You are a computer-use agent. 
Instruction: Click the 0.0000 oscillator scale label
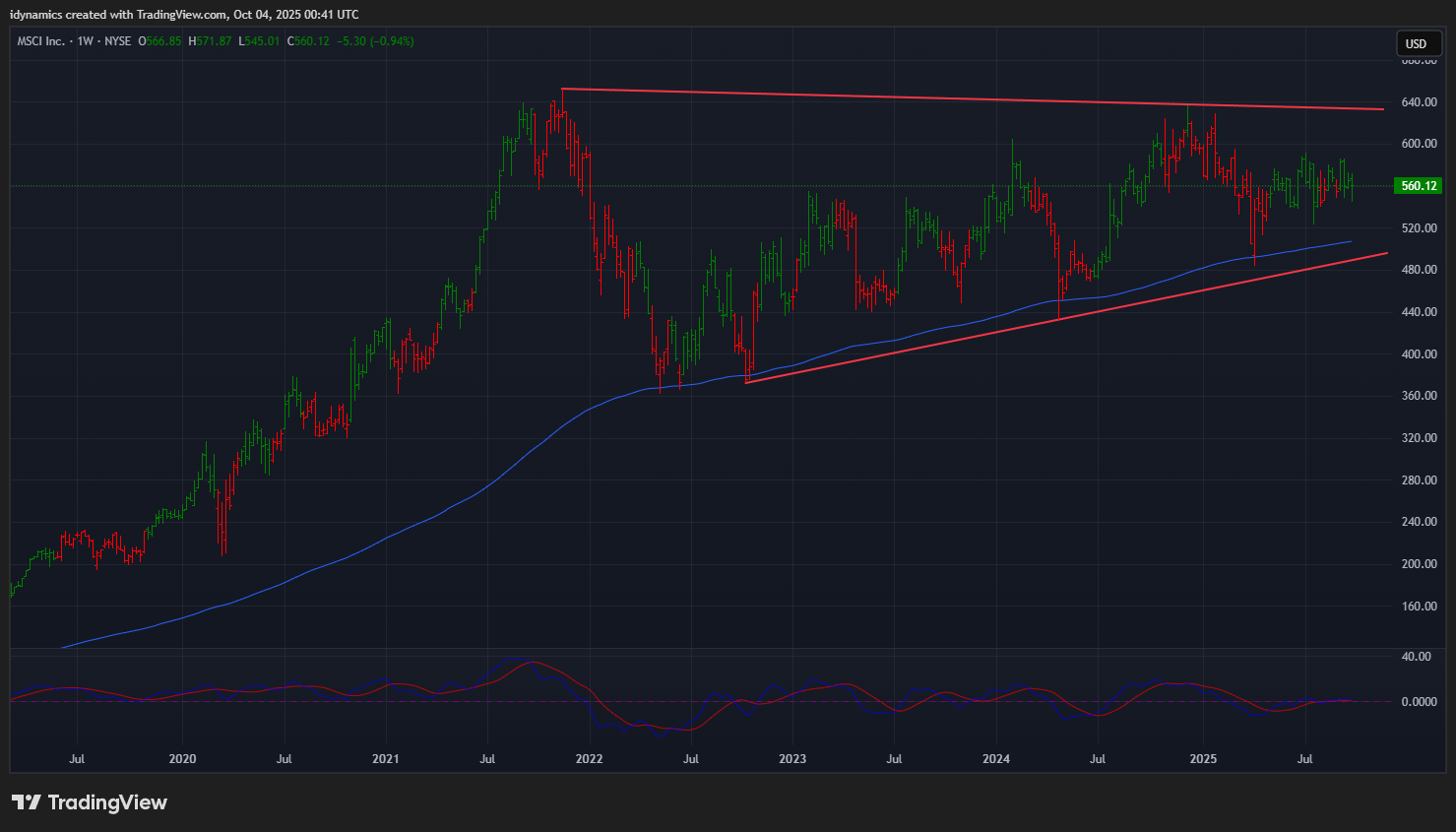click(1419, 702)
